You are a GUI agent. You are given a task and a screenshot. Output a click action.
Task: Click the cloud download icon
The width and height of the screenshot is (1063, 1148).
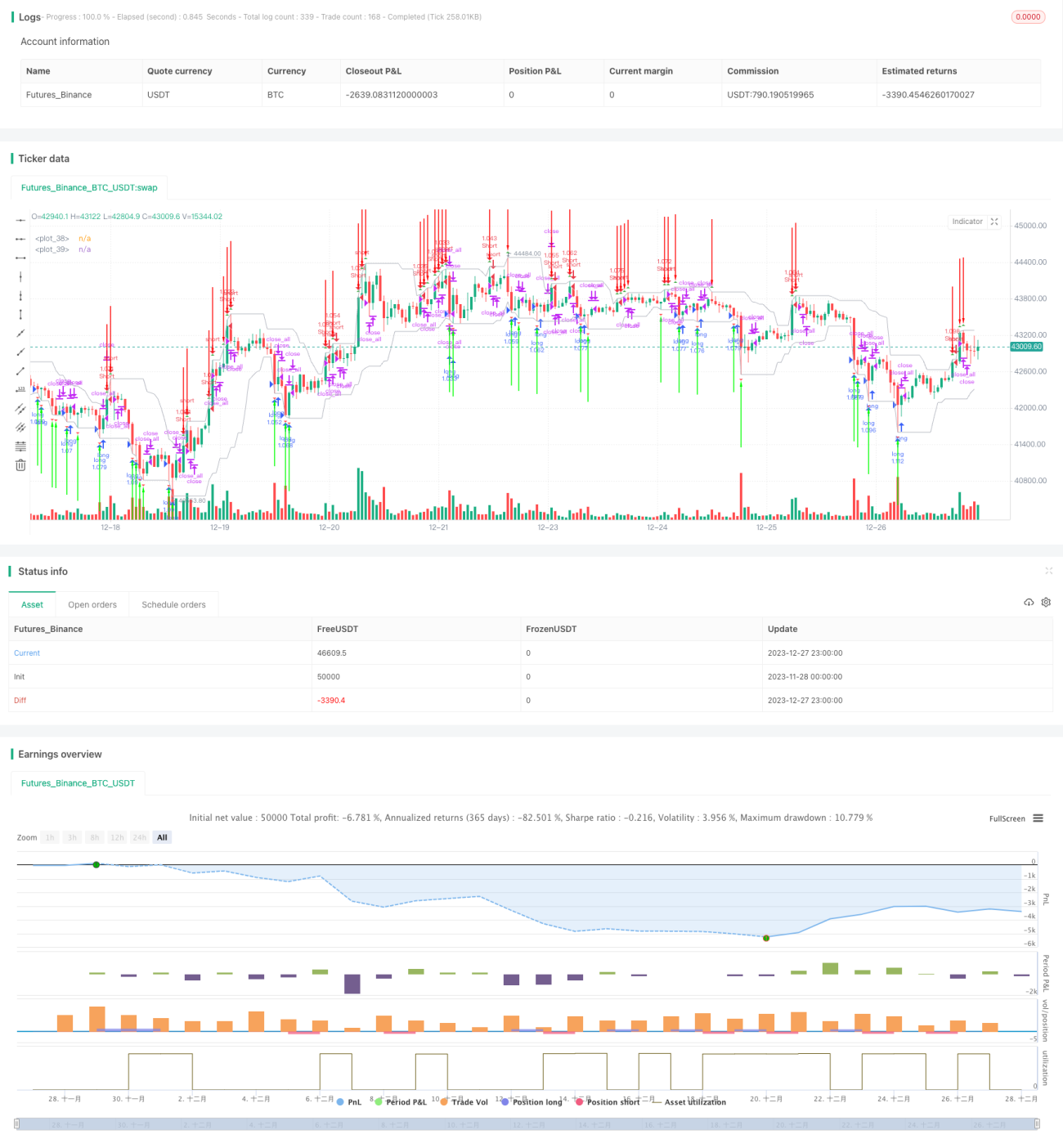coord(1029,603)
